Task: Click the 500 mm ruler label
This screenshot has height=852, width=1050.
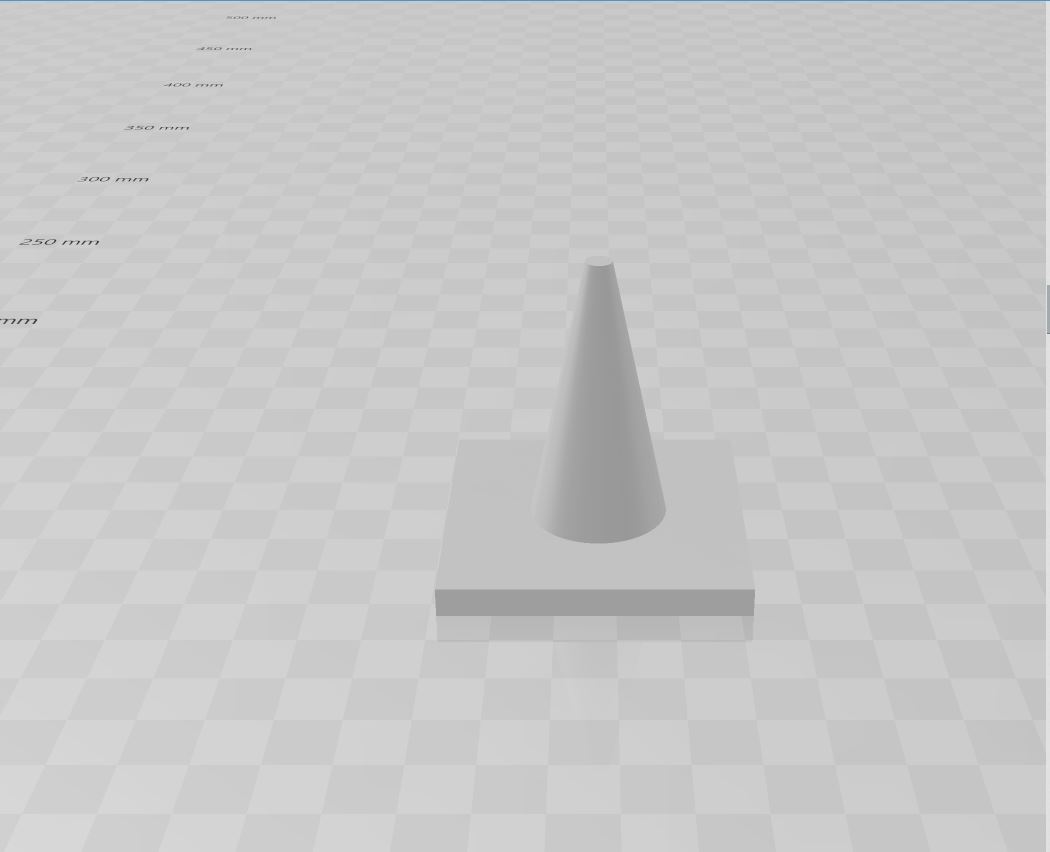Action: click(251, 16)
